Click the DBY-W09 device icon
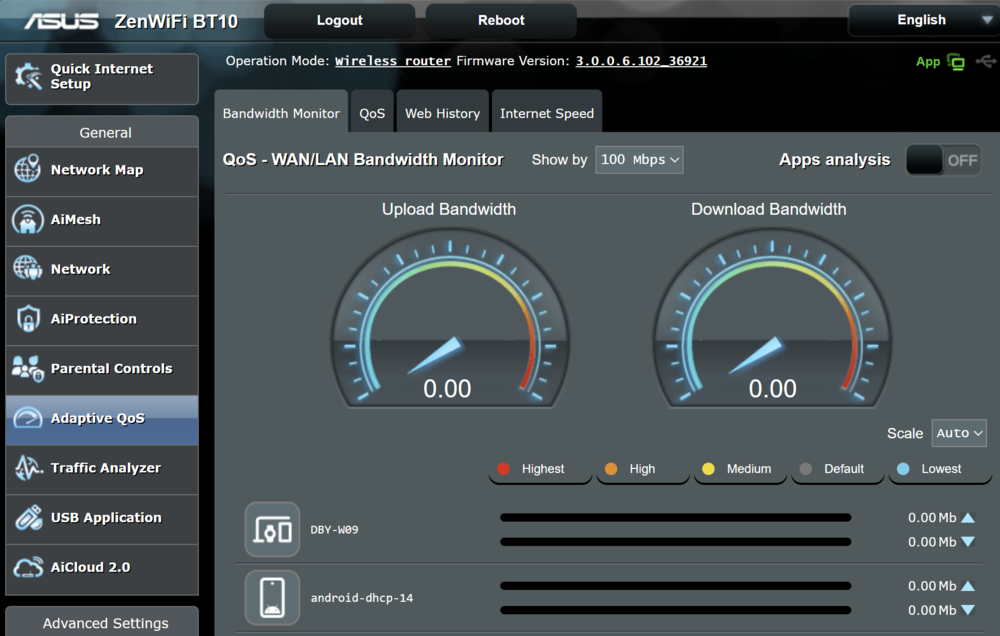1000x636 pixels. [x=272, y=529]
